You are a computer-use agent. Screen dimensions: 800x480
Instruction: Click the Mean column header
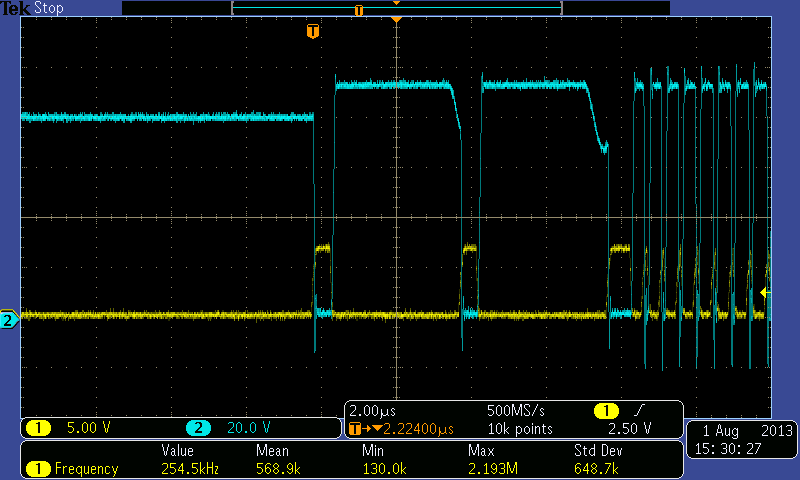point(272,450)
